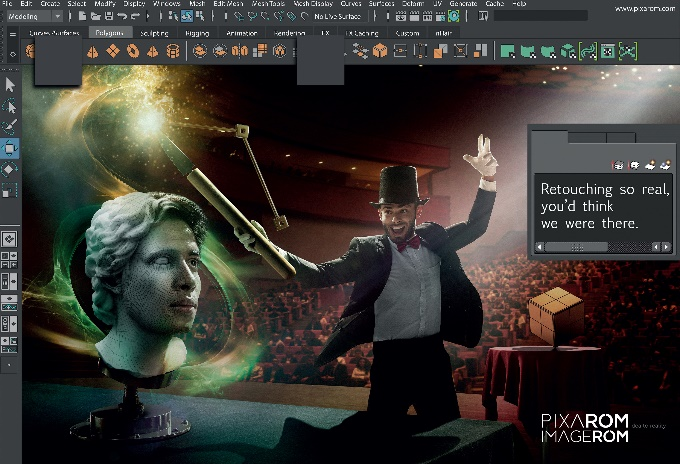Activate the Scale tool
Image resolution: width=680 pixels, height=464 pixels.
coord(10,190)
